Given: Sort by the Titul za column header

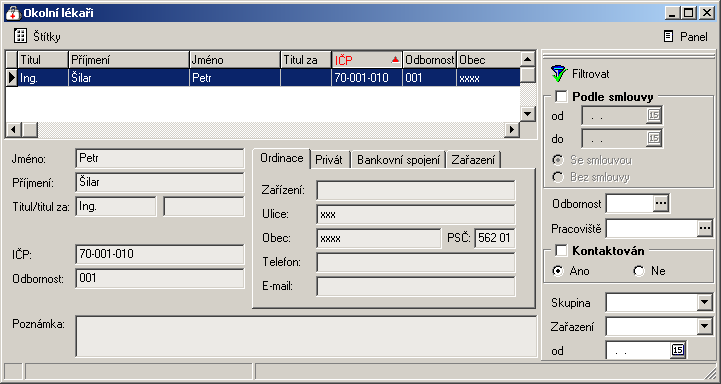Looking at the screenshot, I should click(306, 60).
